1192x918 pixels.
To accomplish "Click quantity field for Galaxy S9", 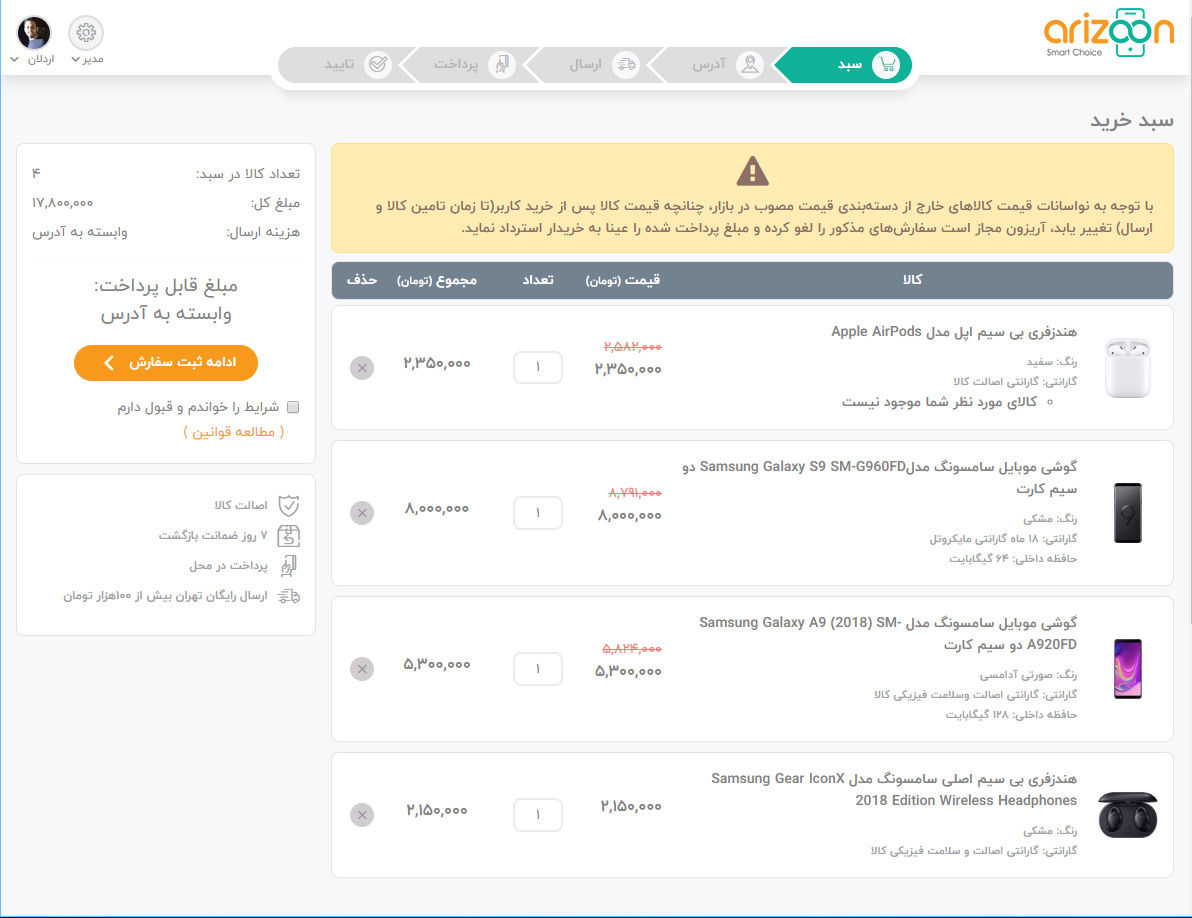I will click(x=537, y=513).
